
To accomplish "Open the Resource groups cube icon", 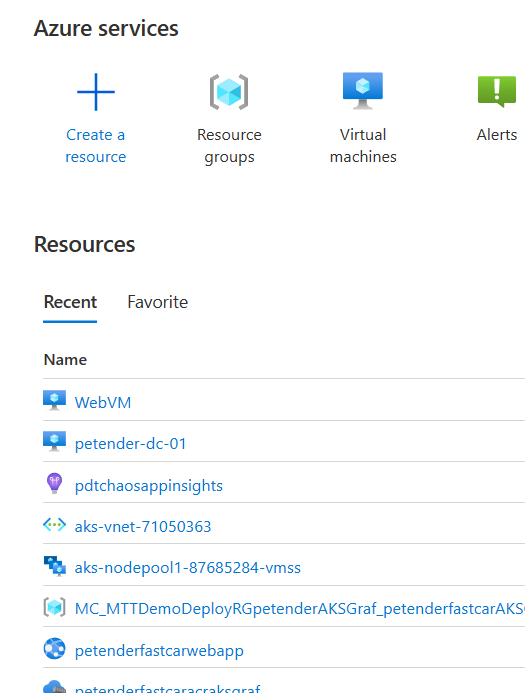I will pos(229,92).
